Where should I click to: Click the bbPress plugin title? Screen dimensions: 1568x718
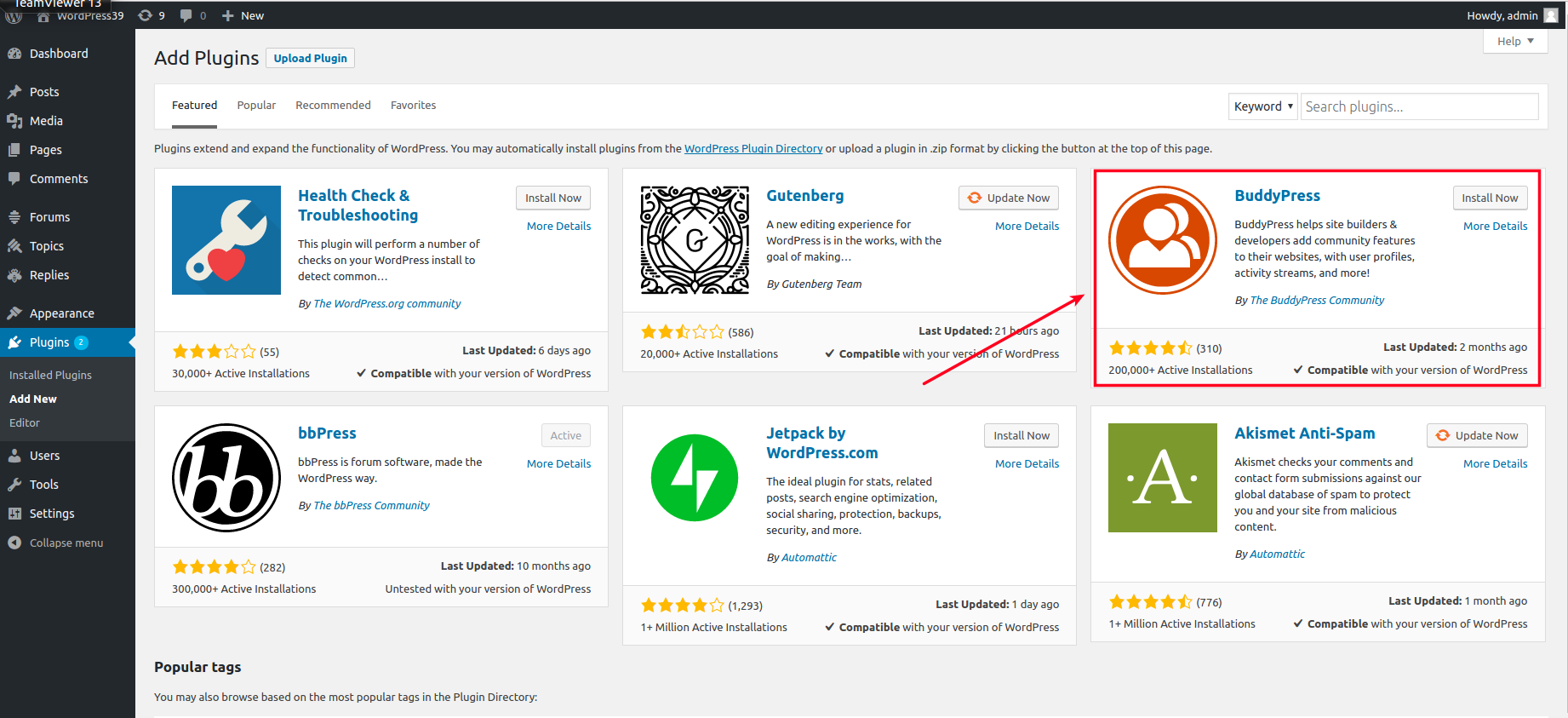tap(327, 433)
